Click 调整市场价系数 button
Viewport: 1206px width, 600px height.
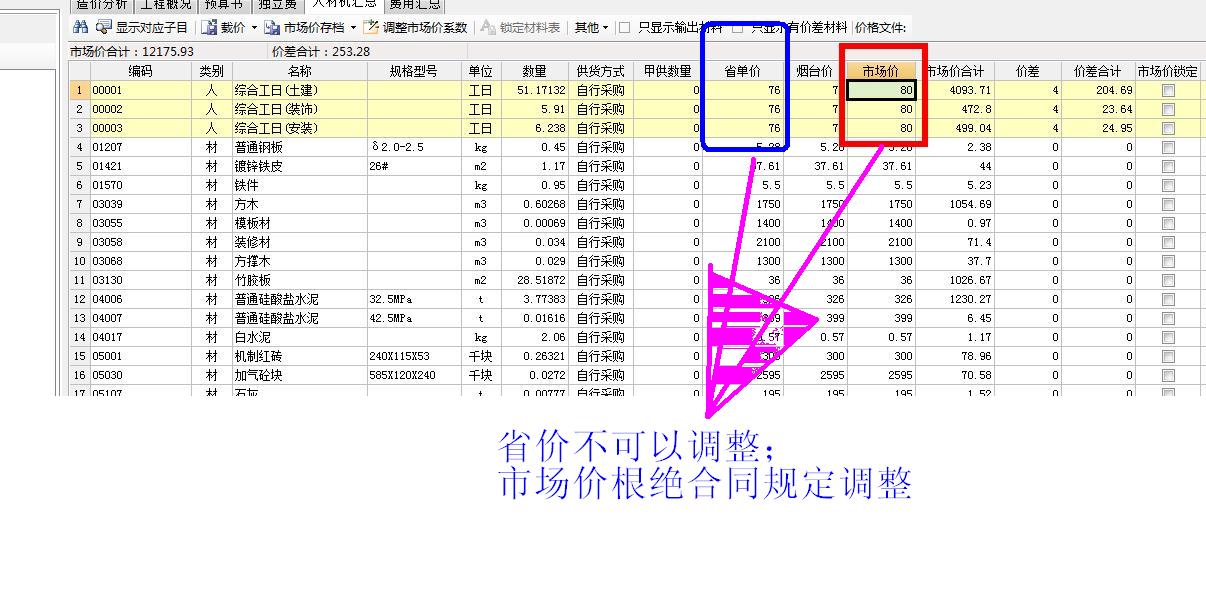click(415, 27)
